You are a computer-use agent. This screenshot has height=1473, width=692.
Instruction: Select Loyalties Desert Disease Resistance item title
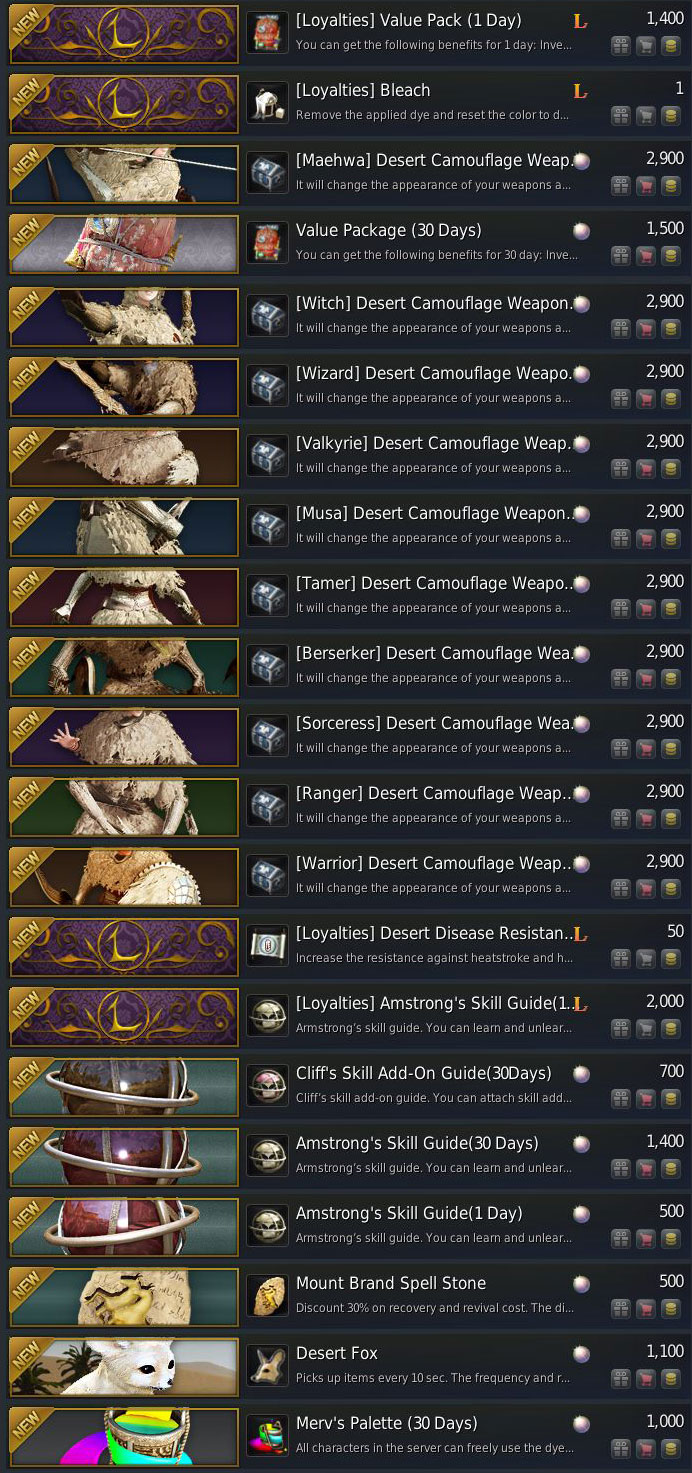pyautogui.click(x=433, y=933)
